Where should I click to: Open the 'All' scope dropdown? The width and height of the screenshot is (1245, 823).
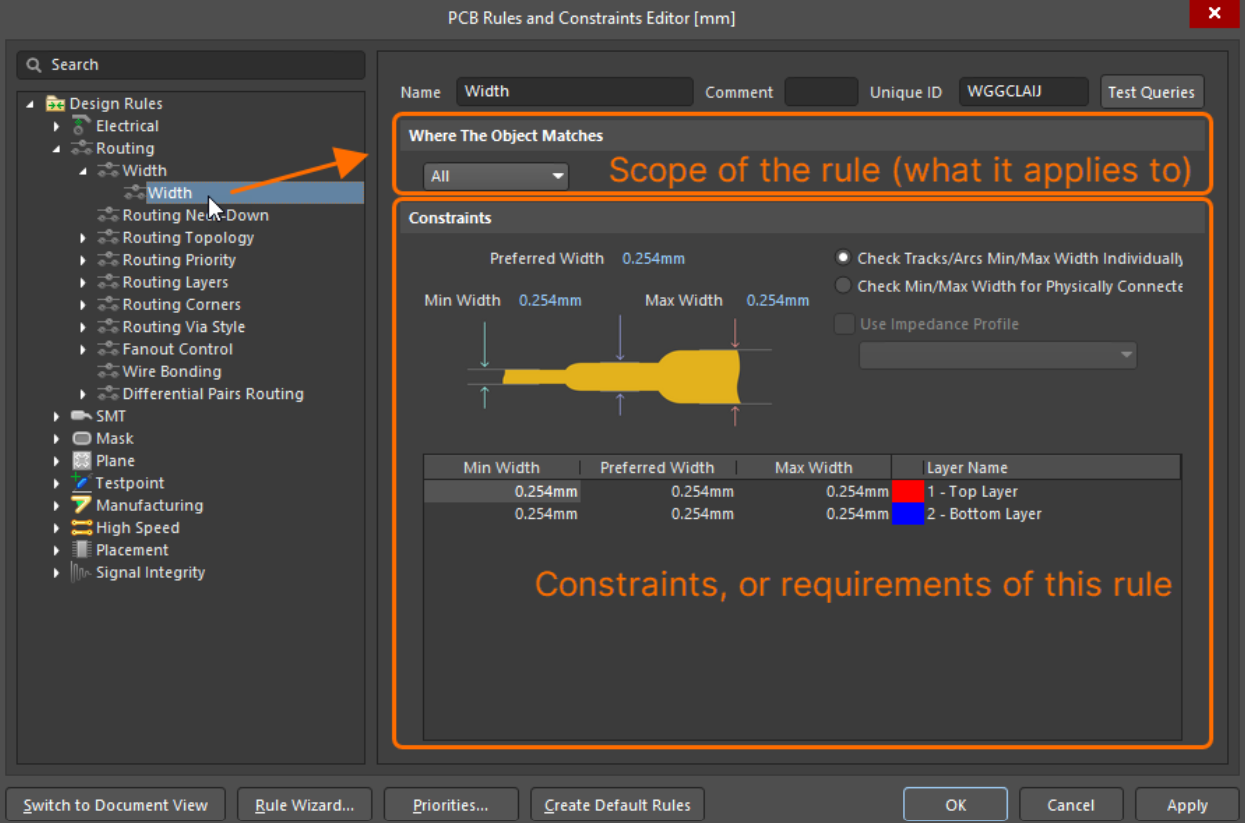coord(496,176)
